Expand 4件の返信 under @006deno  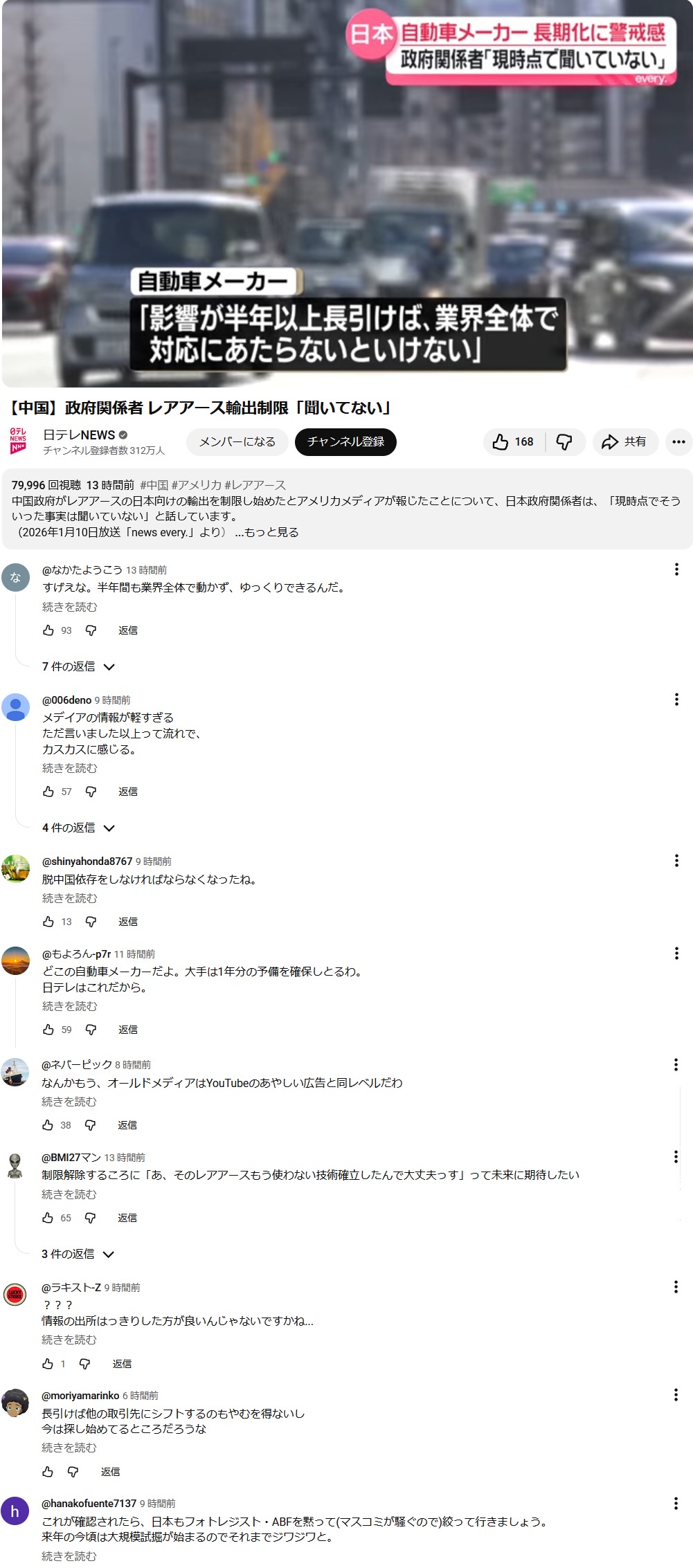(x=78, y=828)
